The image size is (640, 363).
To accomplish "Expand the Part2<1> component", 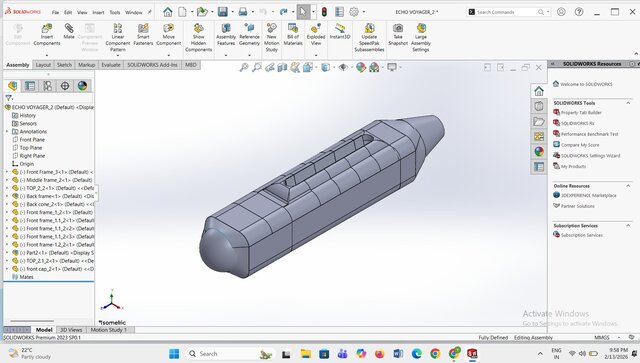I will tap(7, 253).
